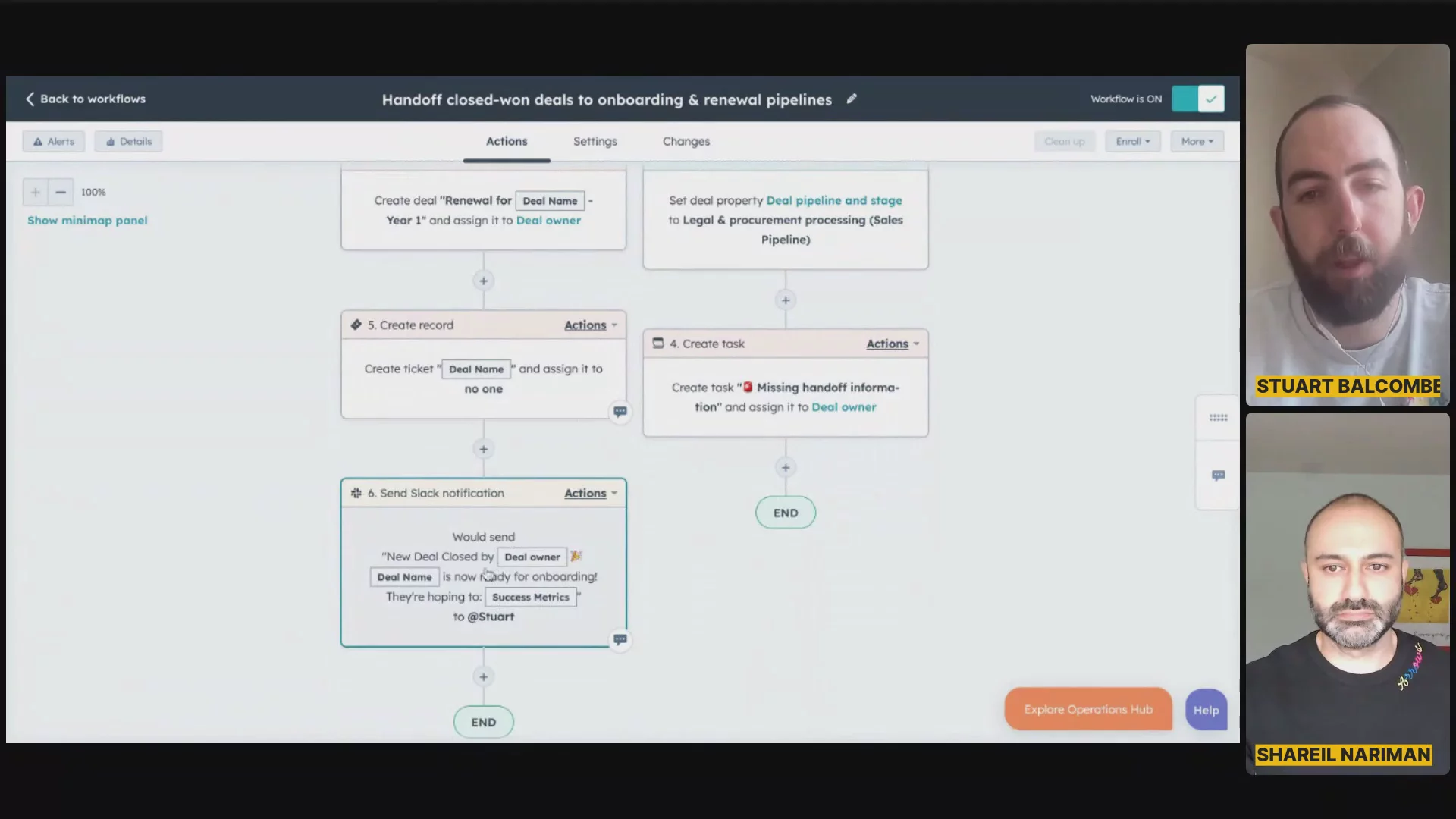Open the grid dots icon in side panel
The image size is (1456, 819).
pos(1218,418)
